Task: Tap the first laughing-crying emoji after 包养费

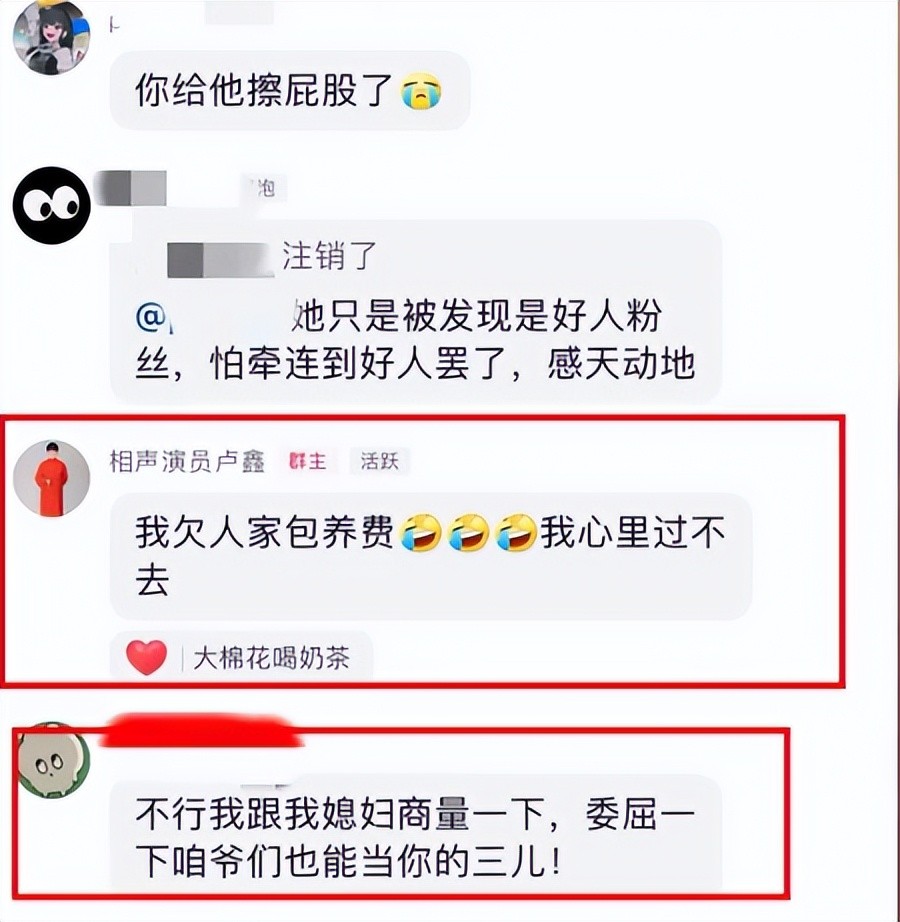Action: [421, 532]
